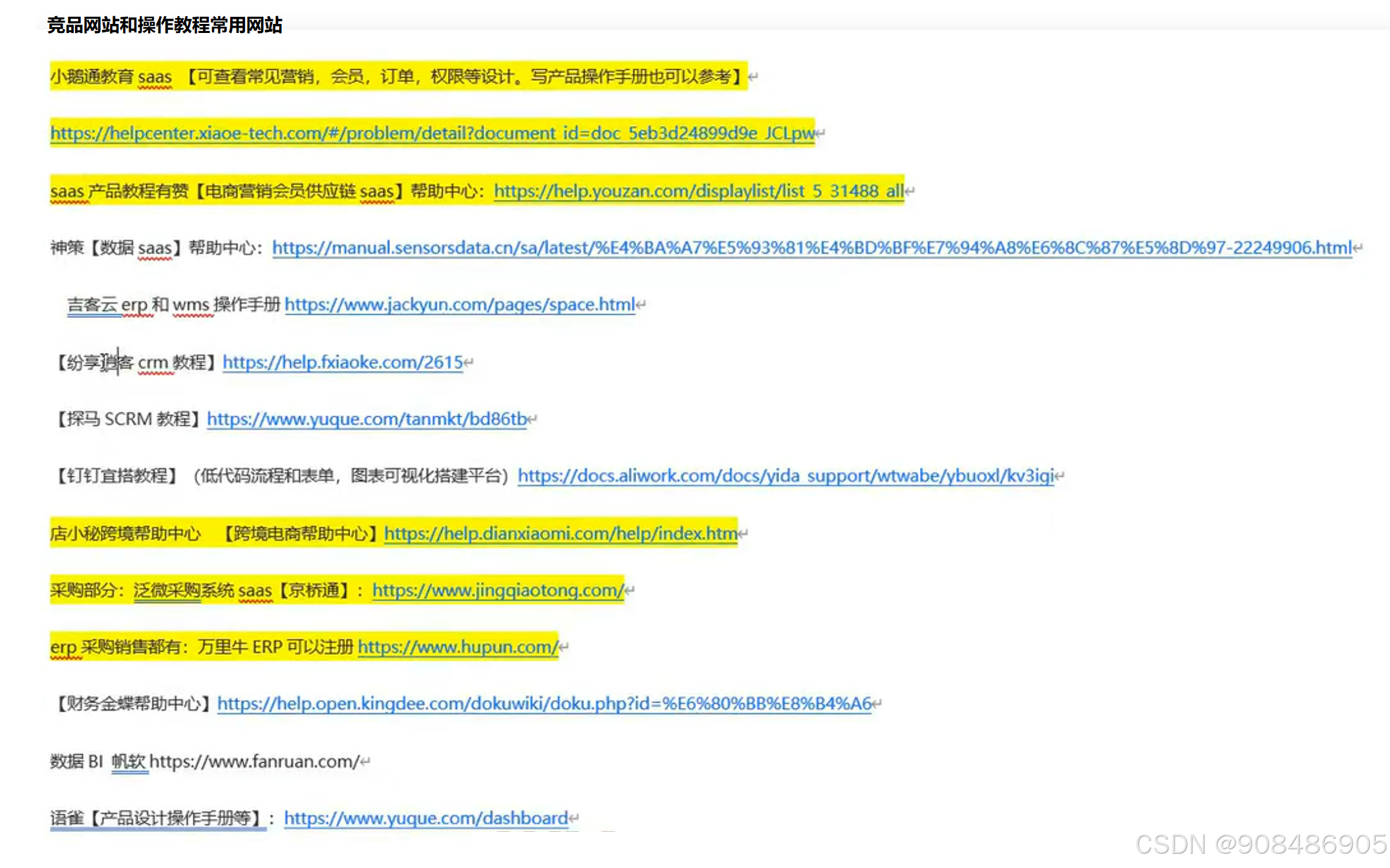Image resolution: width=1390 pixels, height=868 pixels.
Task: Click the underlined 泛微采购 text
Action: [167, 590]
